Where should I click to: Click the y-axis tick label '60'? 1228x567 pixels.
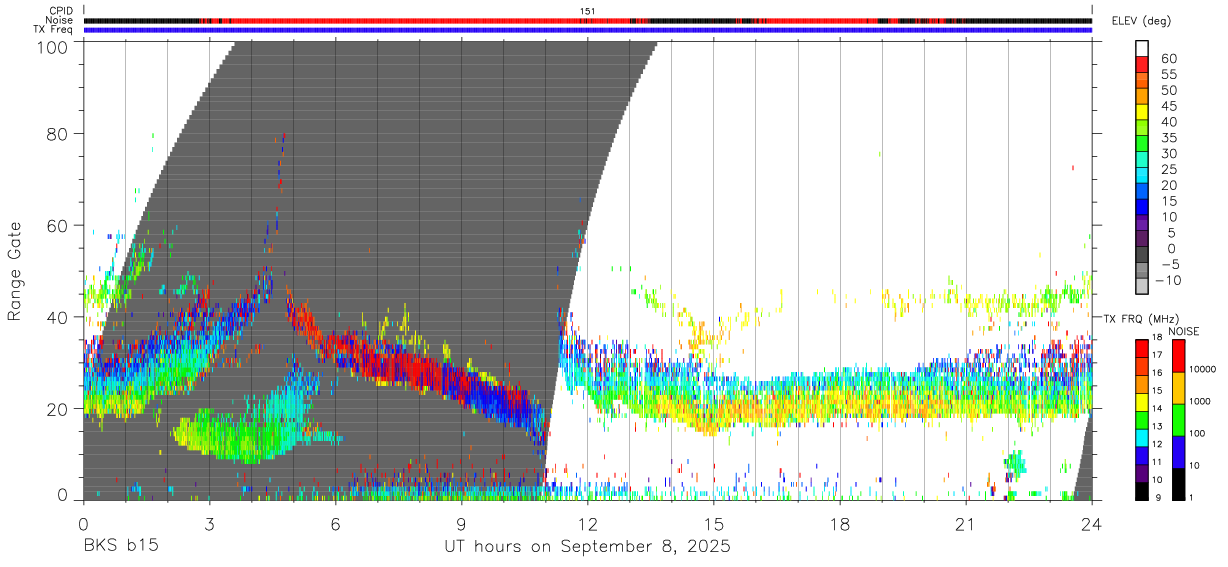click(x=58, y=225)
